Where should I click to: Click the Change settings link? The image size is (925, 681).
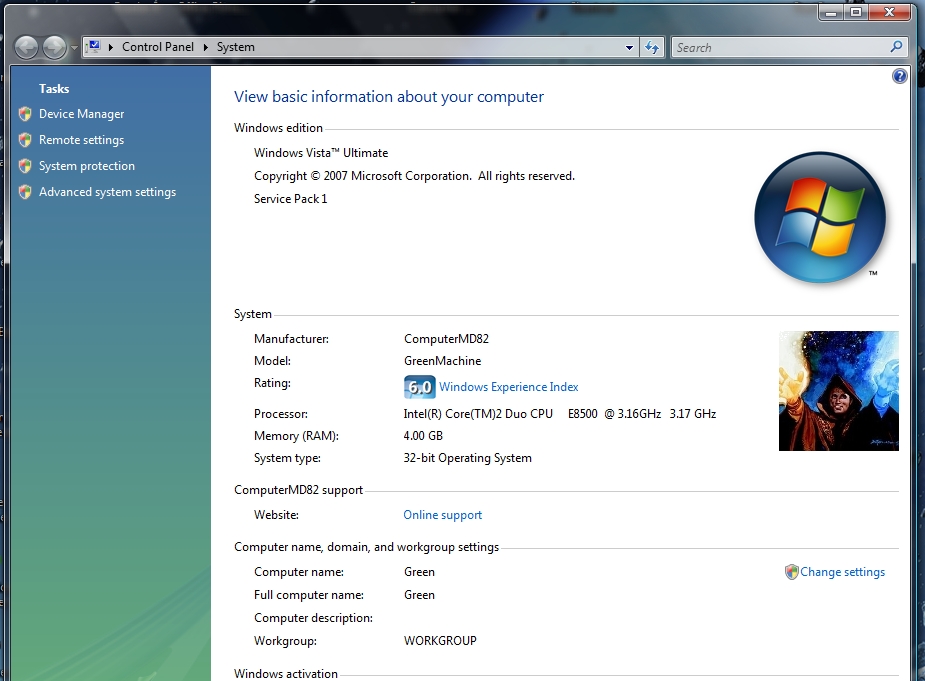coord(842,572)
